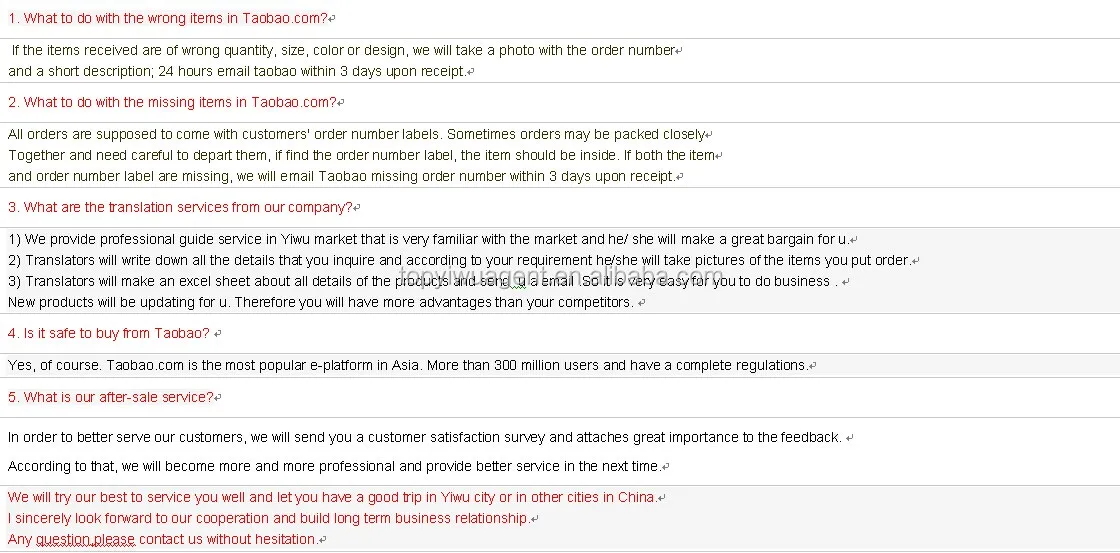Click the 'Translators will write down' line
This screenshot has height=553, width=1120.
tap(459, 260)
